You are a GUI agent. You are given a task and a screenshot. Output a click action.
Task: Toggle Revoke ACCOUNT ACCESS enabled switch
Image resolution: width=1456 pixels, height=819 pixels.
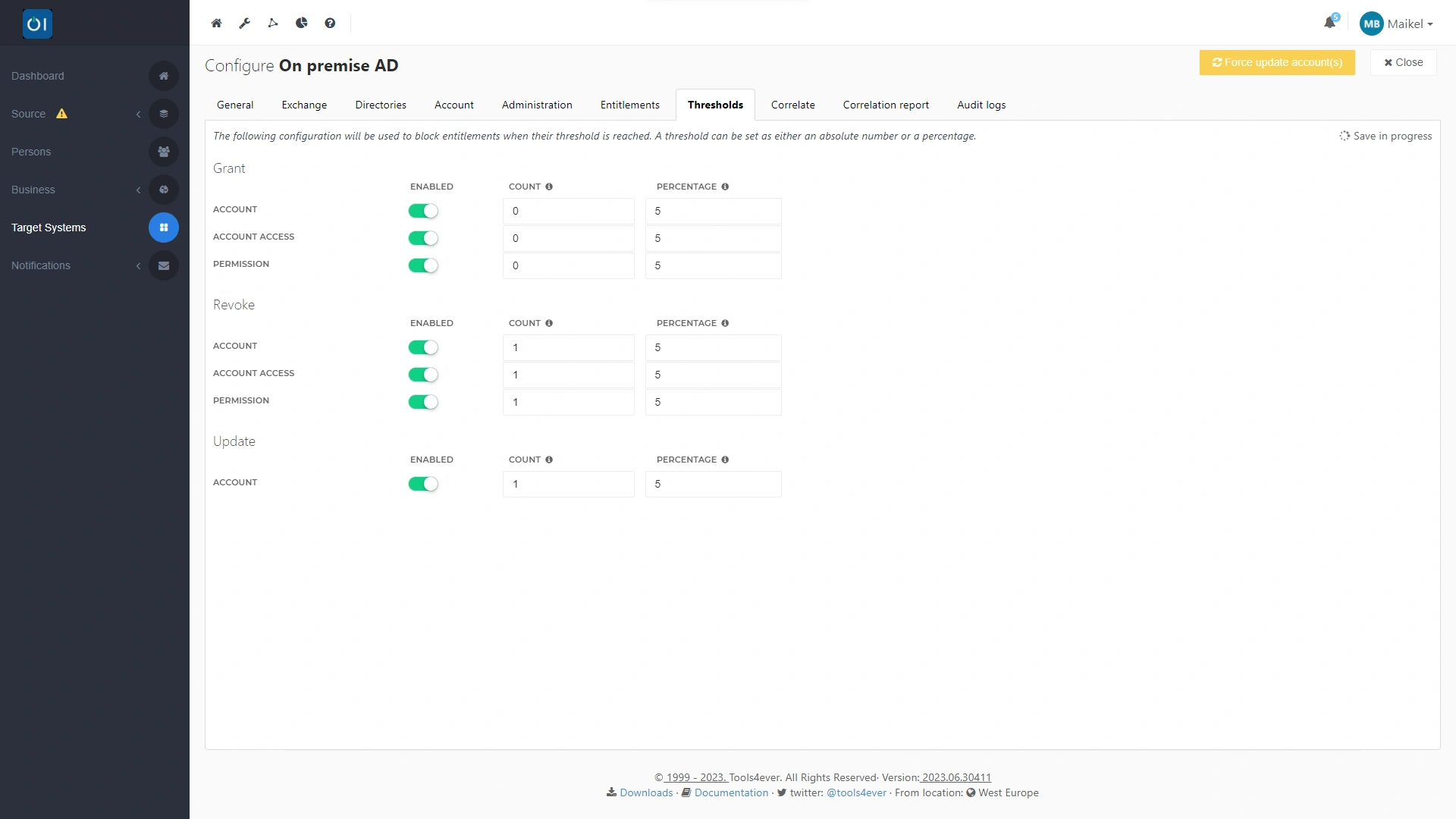(423, 375)
